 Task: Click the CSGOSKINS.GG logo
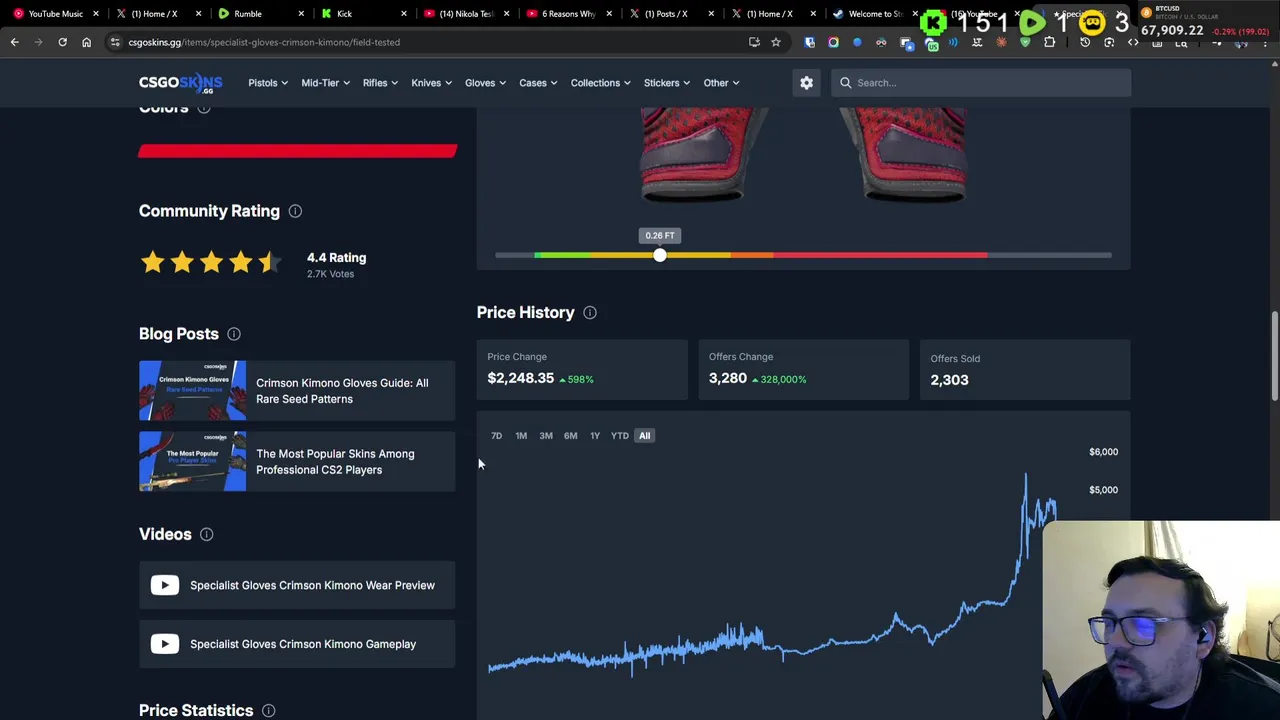180,83
